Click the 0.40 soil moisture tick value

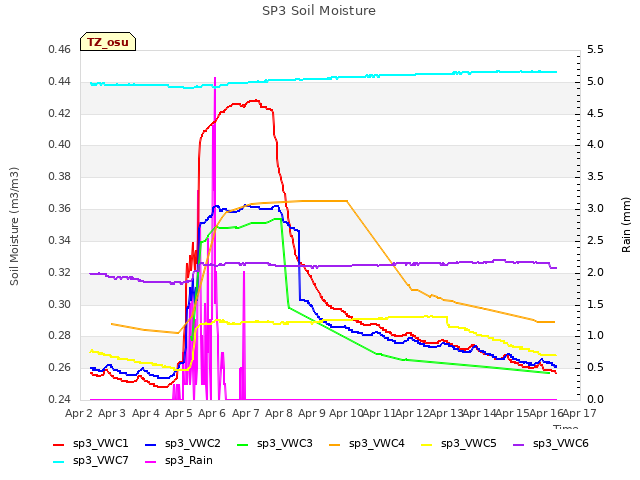(60, 144)
